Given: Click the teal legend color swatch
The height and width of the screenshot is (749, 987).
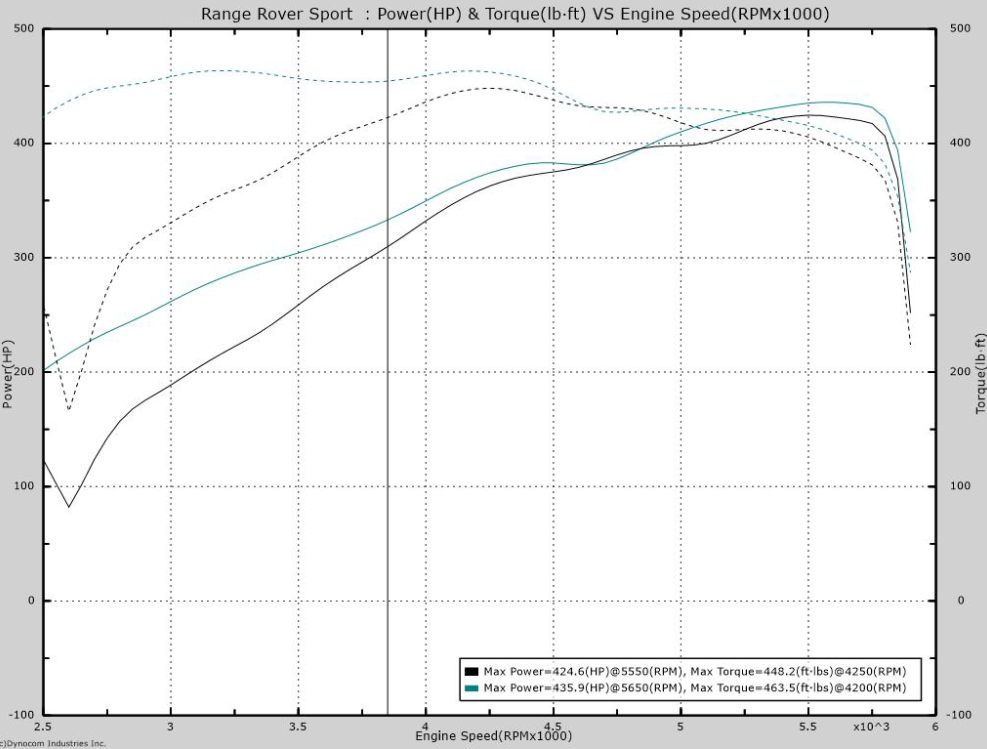Looking at the screenshot, I should [x=471, y=688].
